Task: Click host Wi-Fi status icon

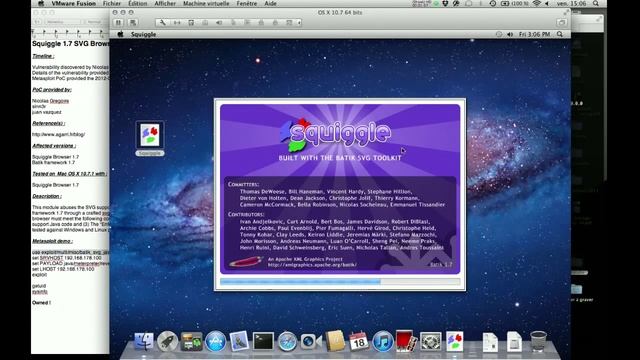Action: pos(537,3)
